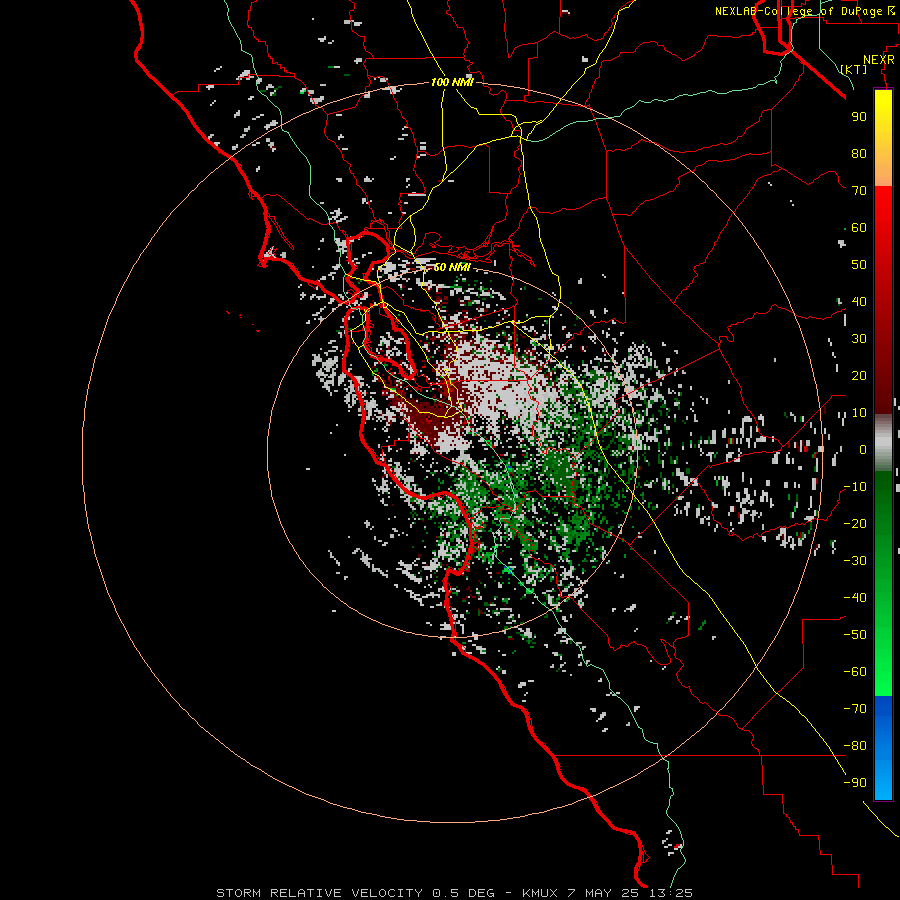Screen dimensions: 900x900
Task: Click the peach-orange segment of color bar
Action: tap(883, 171)
